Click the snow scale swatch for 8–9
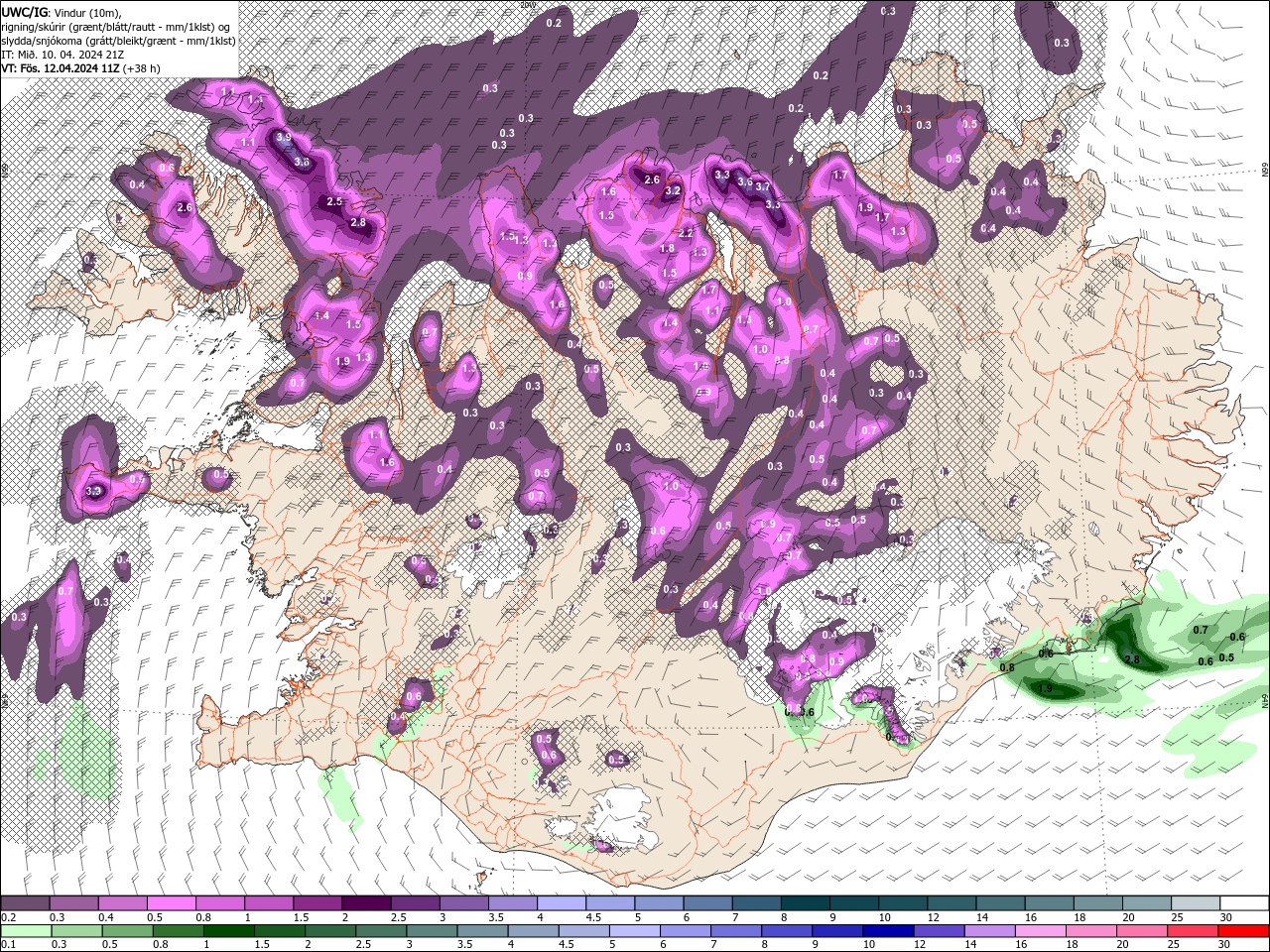This screenshot has width=1270, height=952. (804, 903)
